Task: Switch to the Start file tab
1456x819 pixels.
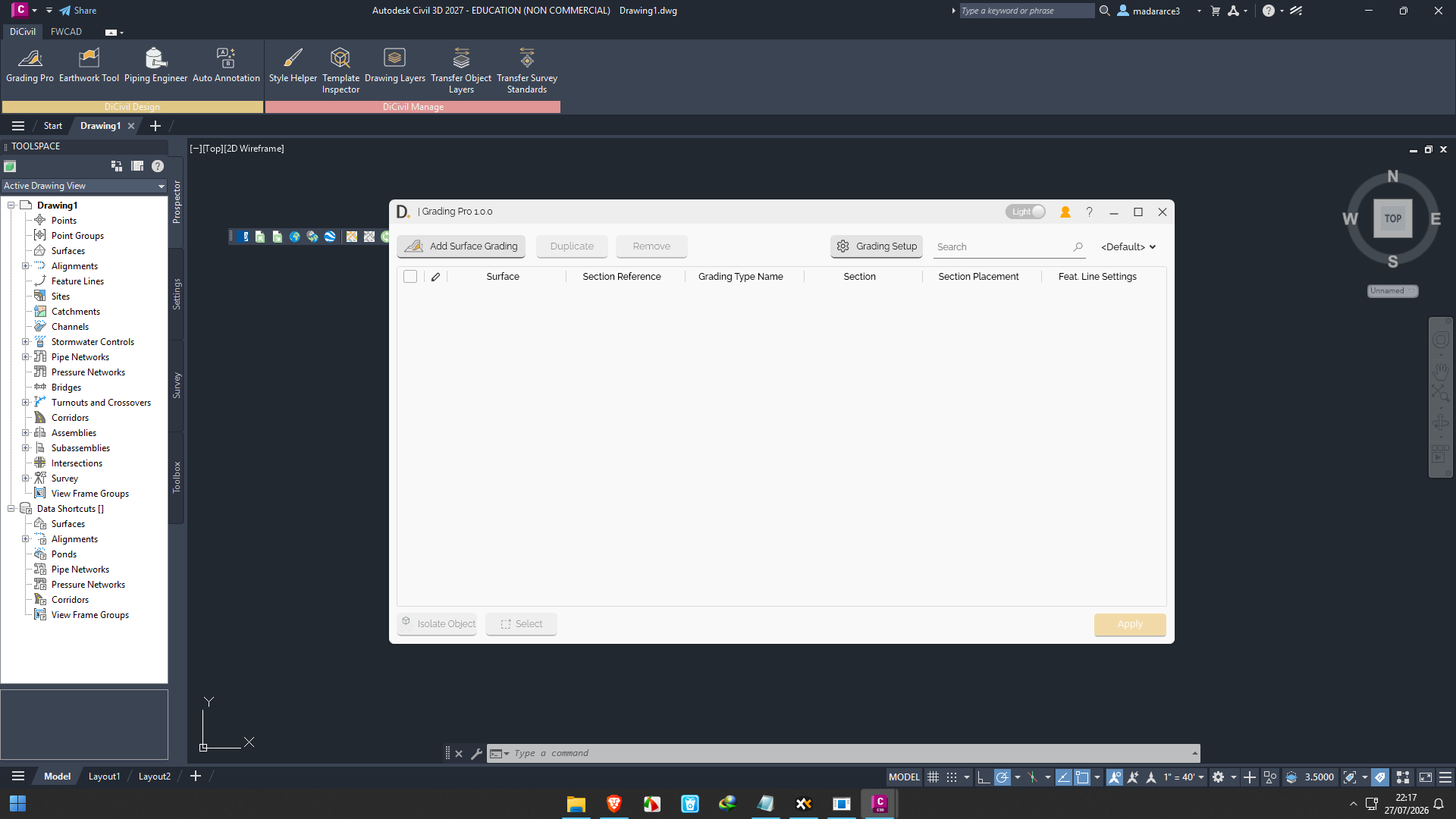Action: coord(53,126)
